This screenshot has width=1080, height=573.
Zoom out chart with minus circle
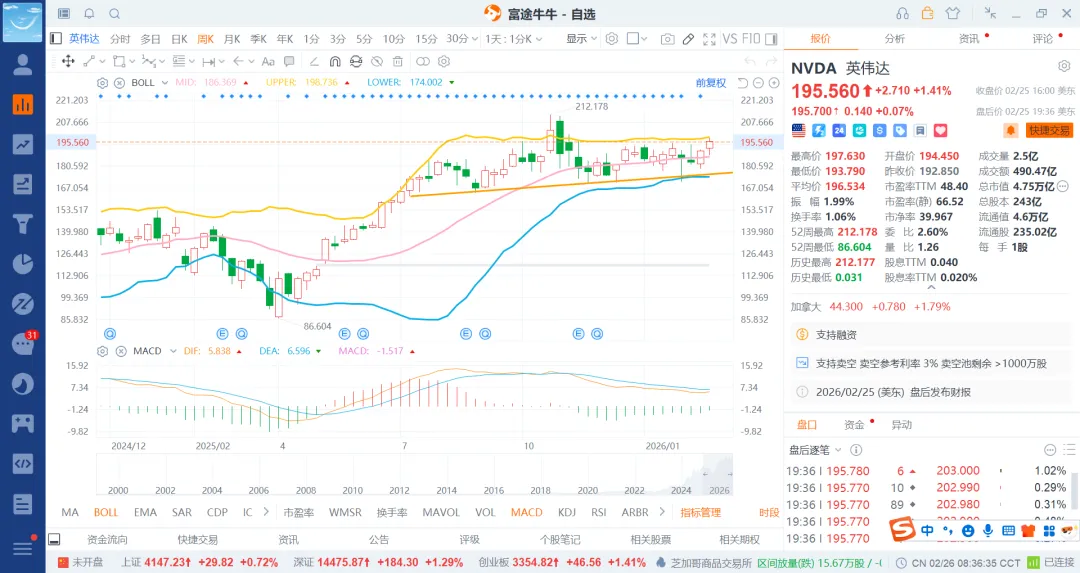758,83
